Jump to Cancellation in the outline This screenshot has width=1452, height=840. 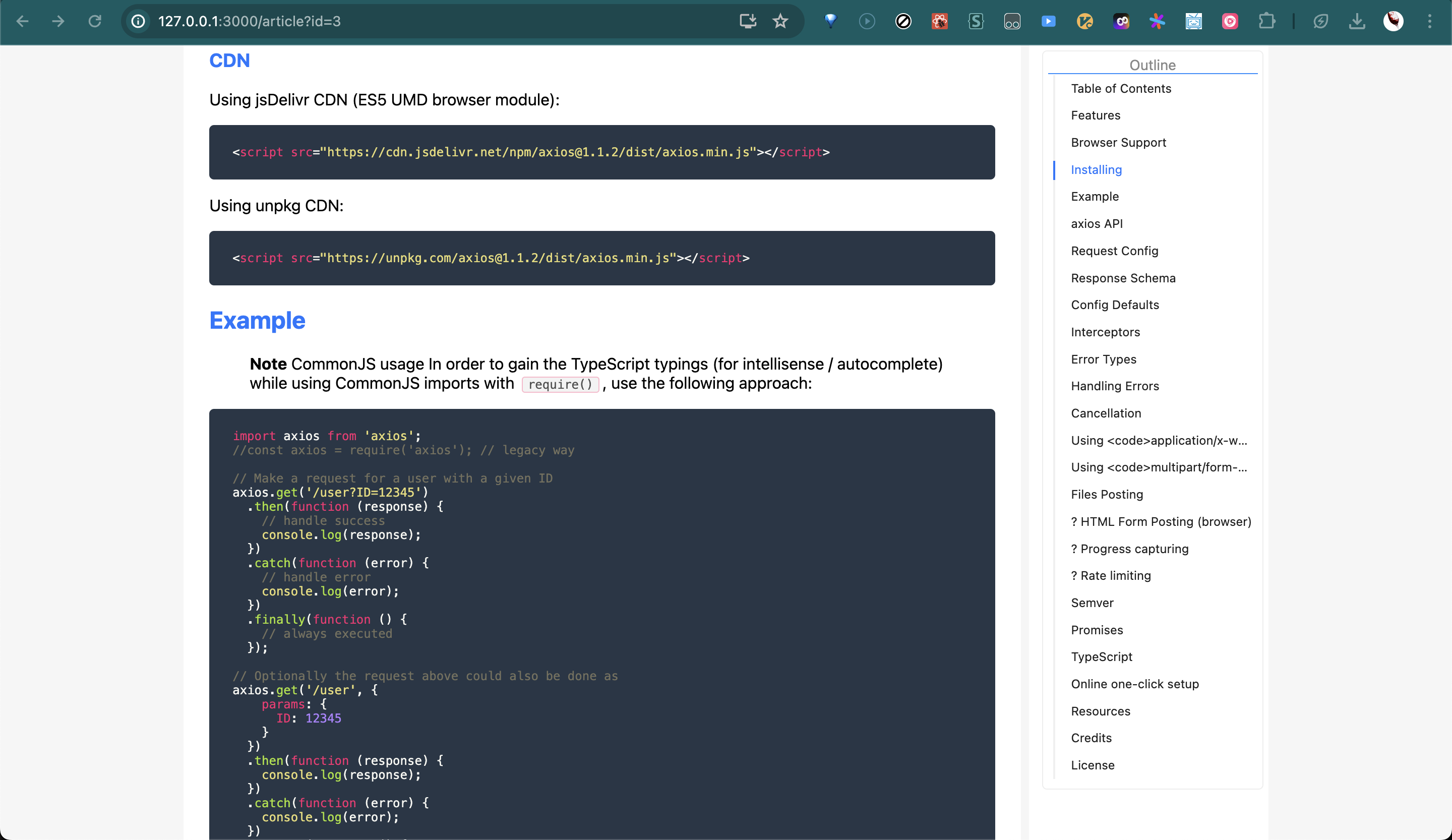pos(1106,413)
